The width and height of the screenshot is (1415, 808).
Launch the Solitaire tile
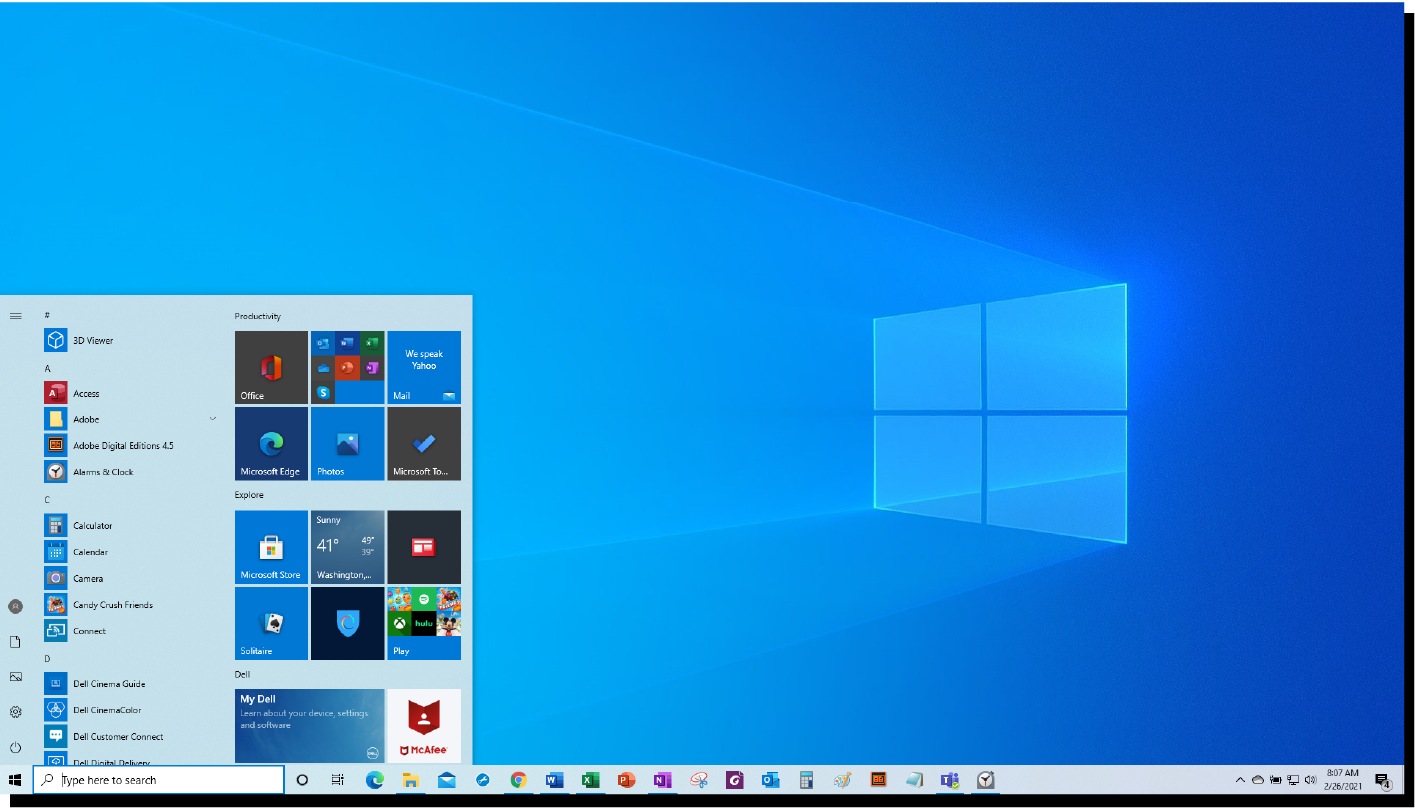click(x=271, y=623)
